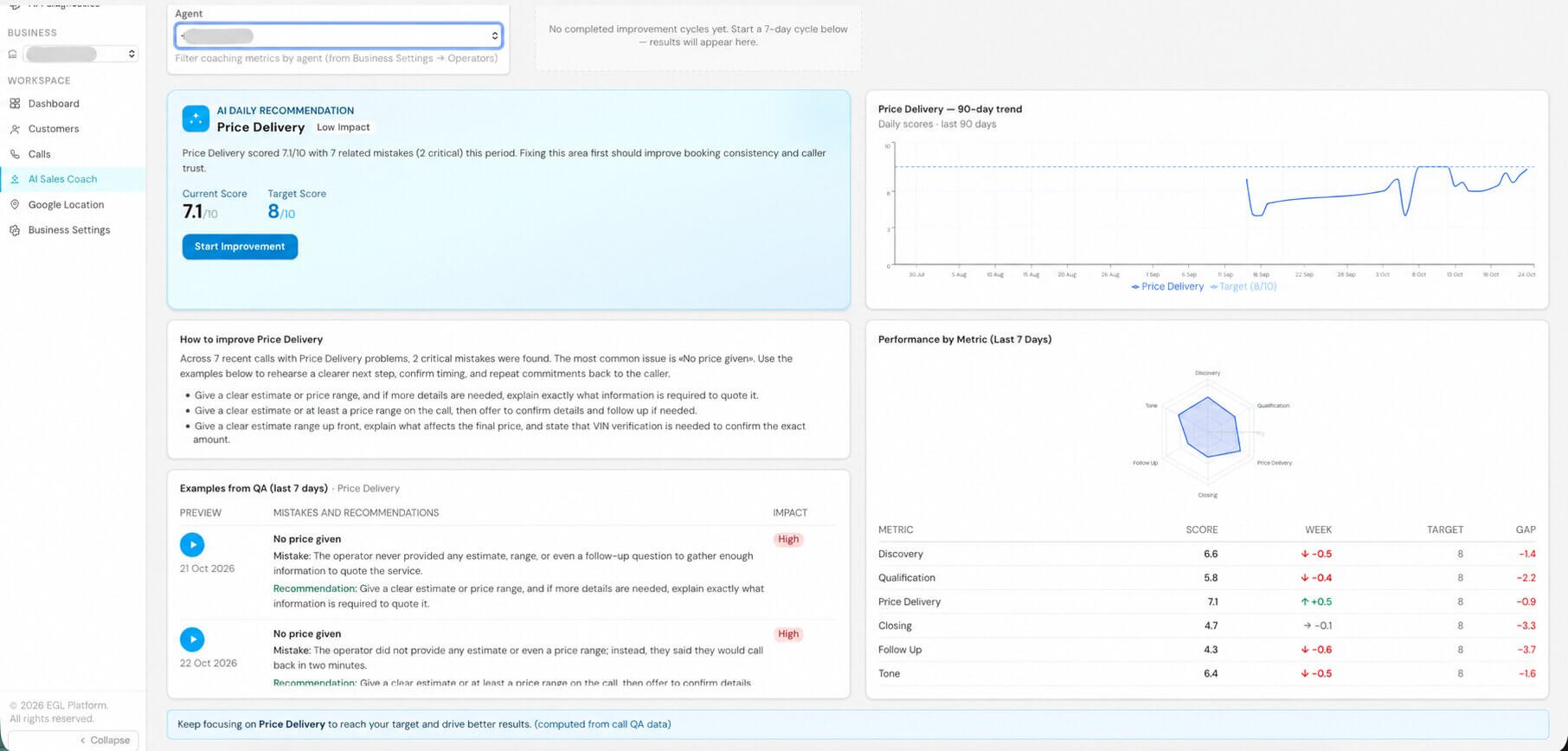Collapse the sidebar

[x=73, y=740]
